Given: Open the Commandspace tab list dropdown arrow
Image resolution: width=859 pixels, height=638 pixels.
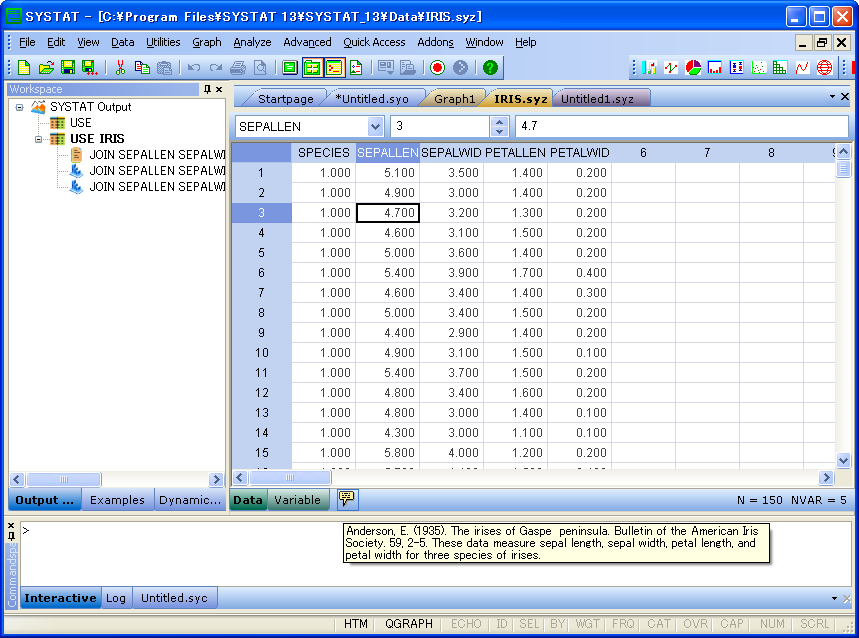Looking at the screenshot, I should click(834, 598).
